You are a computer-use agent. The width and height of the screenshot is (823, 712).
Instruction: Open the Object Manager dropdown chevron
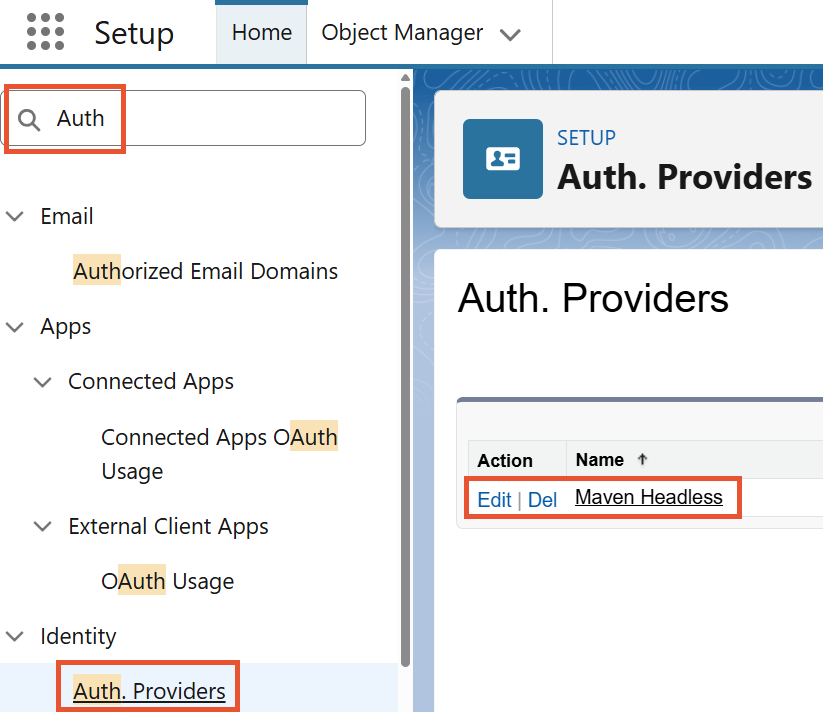tap(510, 34)
